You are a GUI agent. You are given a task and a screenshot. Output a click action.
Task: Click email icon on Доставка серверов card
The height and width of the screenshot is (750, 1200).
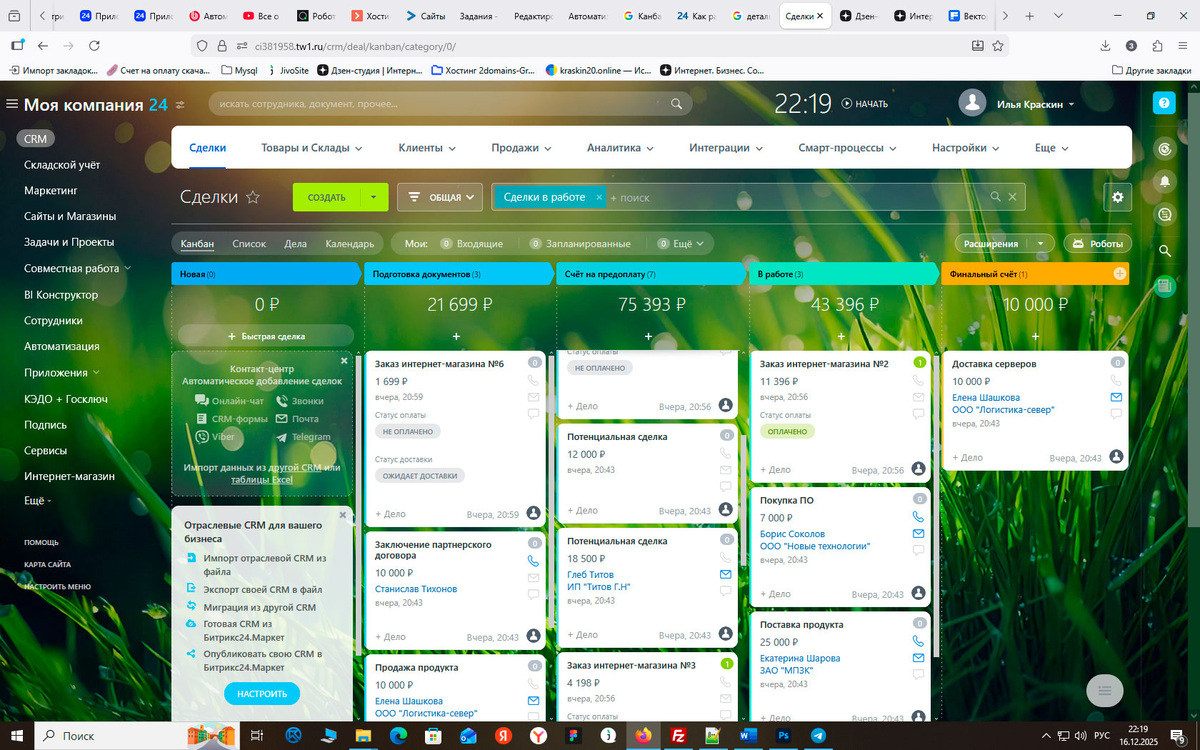1116,397
